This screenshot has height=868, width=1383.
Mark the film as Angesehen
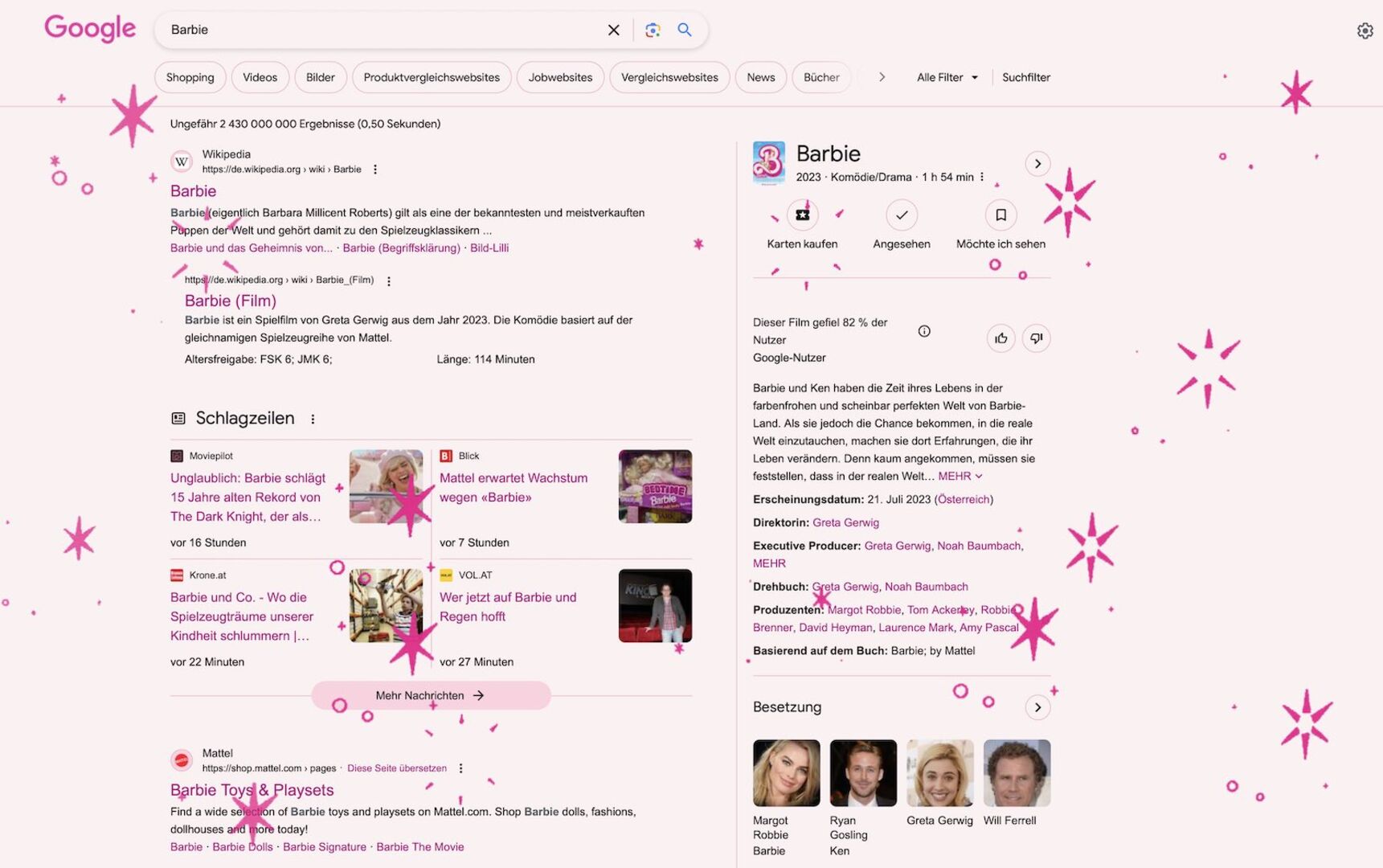pos(901,215)
